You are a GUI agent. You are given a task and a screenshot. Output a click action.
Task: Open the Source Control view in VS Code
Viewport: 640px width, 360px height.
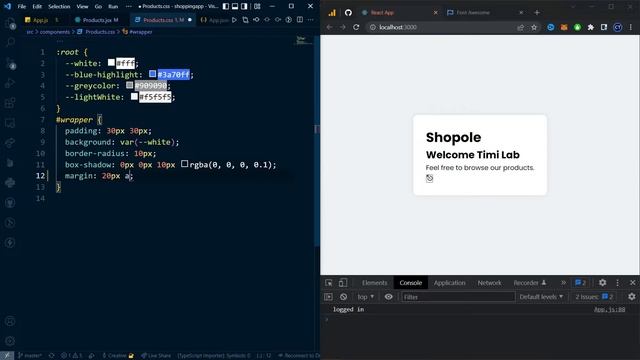[x=10, y=63]
